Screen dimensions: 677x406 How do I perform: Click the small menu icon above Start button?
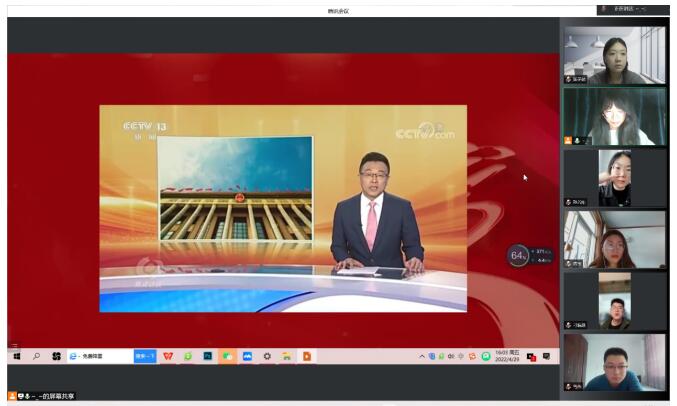(x=14, y=346)
